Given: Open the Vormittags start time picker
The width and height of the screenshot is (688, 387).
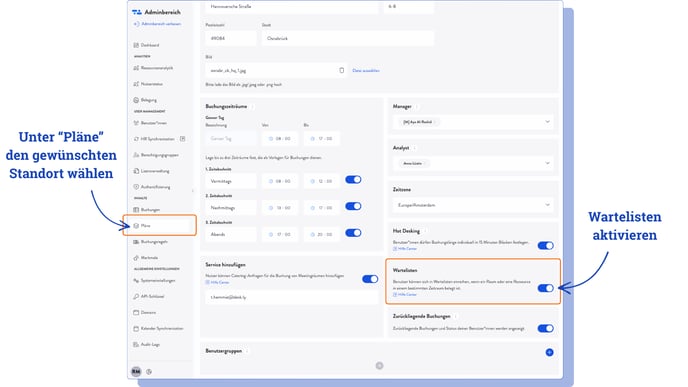Looking at the screenshot, I should click(x=280, y=181).
